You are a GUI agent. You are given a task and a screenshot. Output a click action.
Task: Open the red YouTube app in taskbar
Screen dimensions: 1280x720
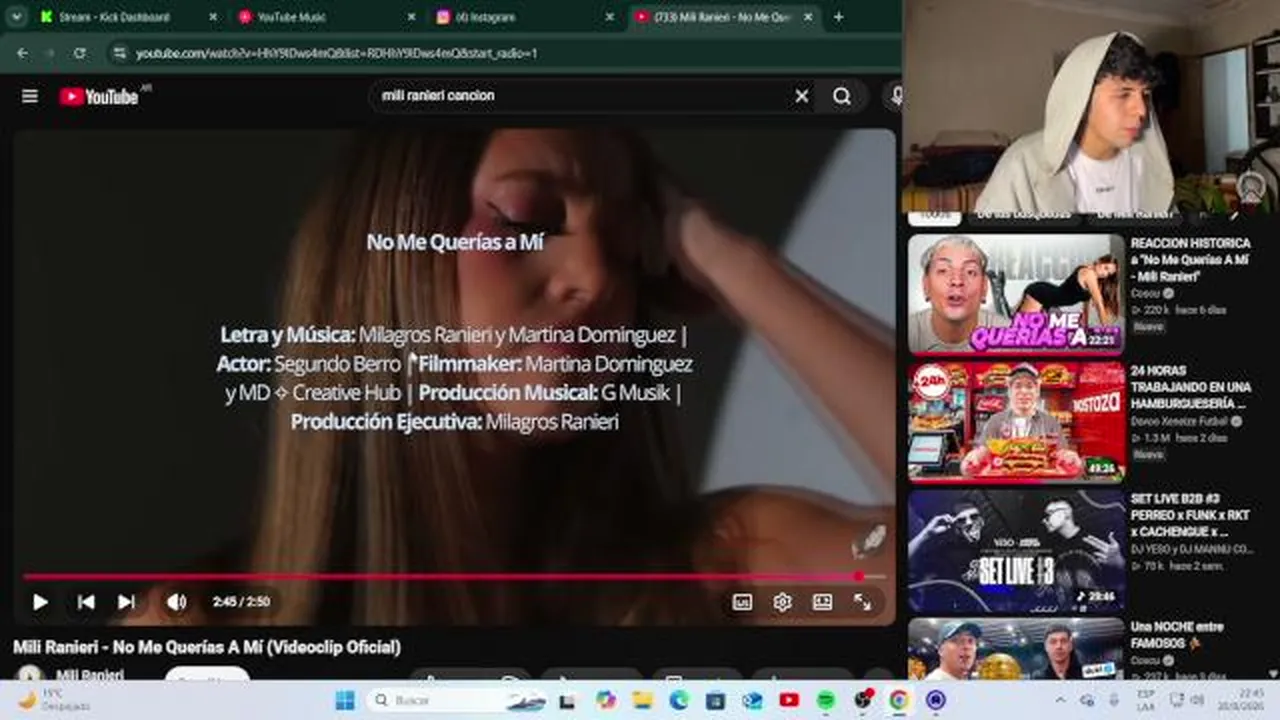[x=789, y=700]
